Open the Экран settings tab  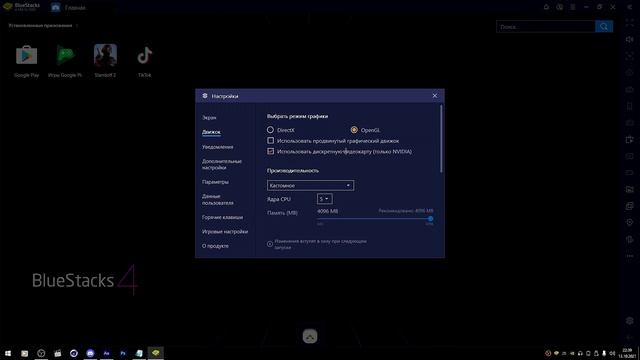click(209, 118)
